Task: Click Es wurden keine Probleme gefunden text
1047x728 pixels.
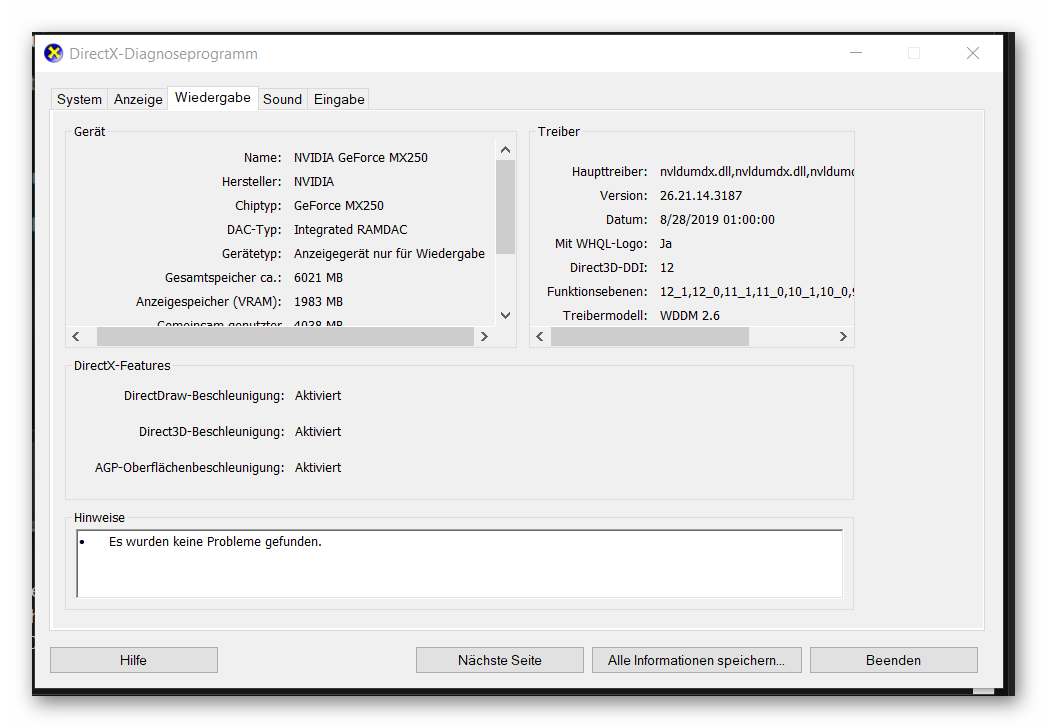Action: (x=215, y=542)
